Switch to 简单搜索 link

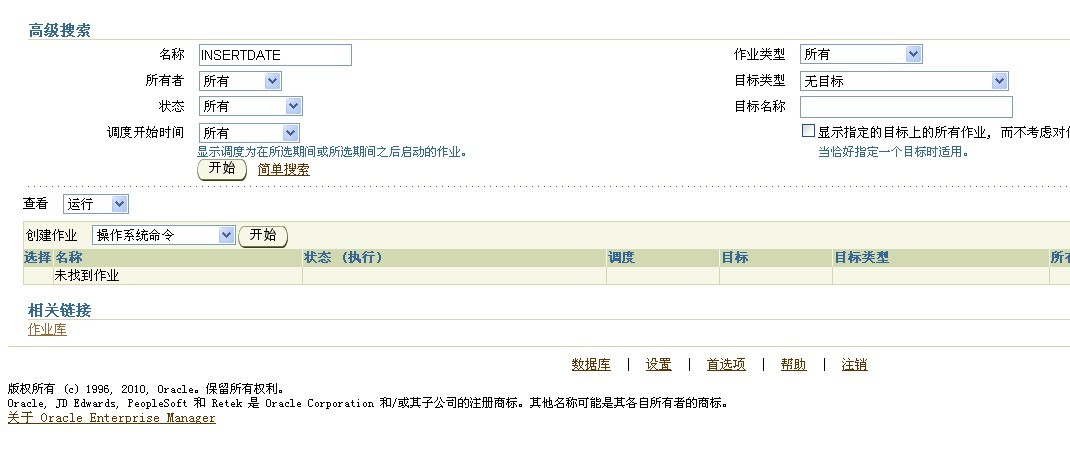[x=283, y=170]
